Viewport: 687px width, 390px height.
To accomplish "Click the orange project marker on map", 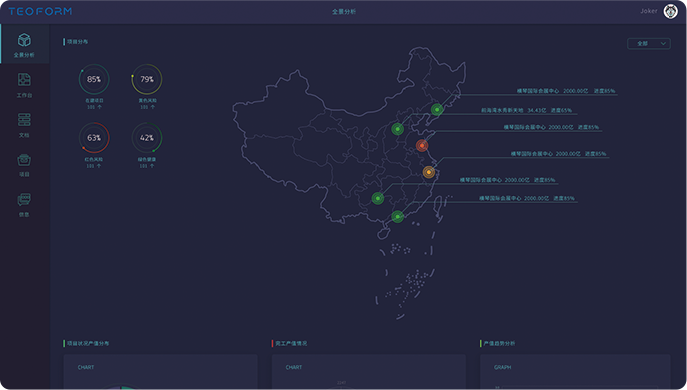I will tap(428, 172).
